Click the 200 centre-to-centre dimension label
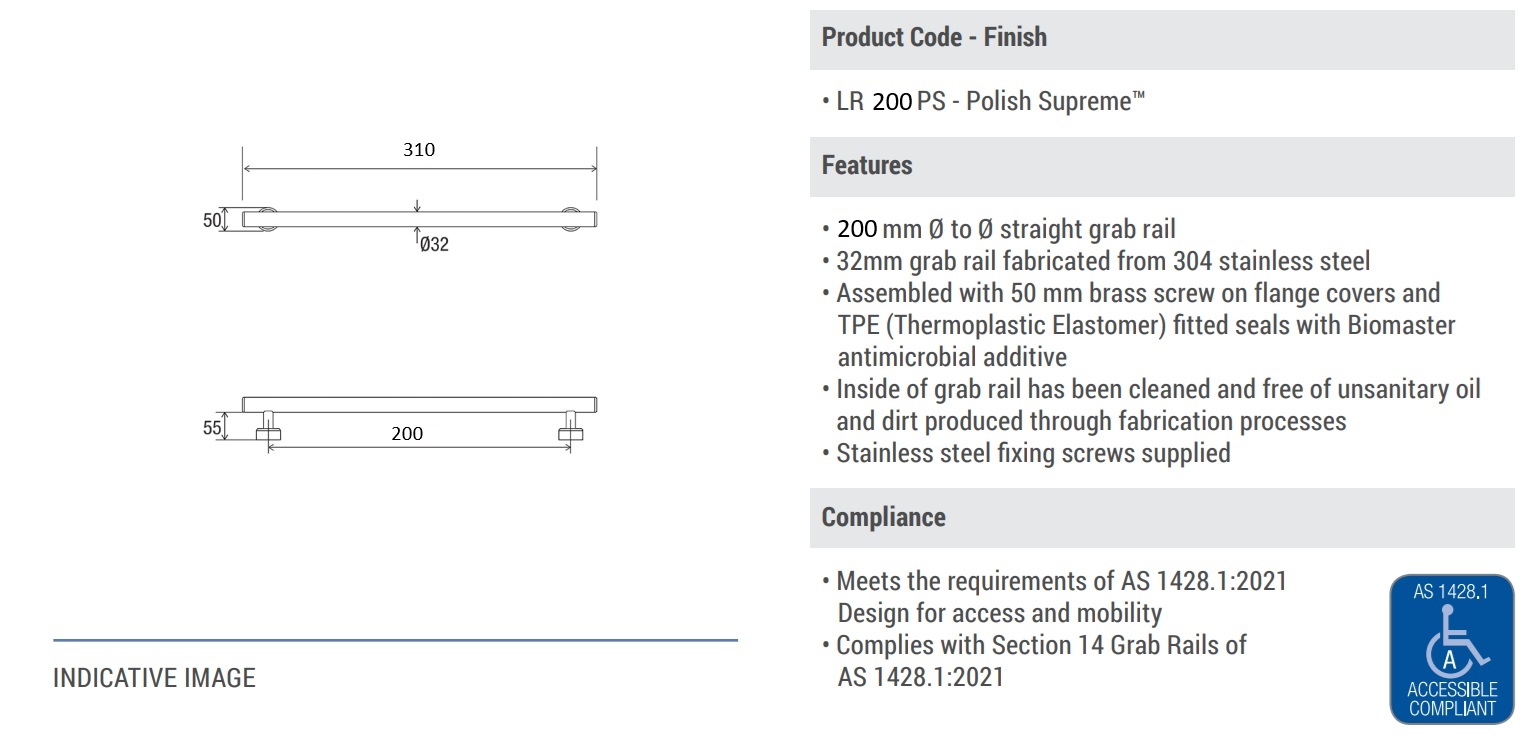This screenshot has height=736, width=1537. [x=407, y=434]
